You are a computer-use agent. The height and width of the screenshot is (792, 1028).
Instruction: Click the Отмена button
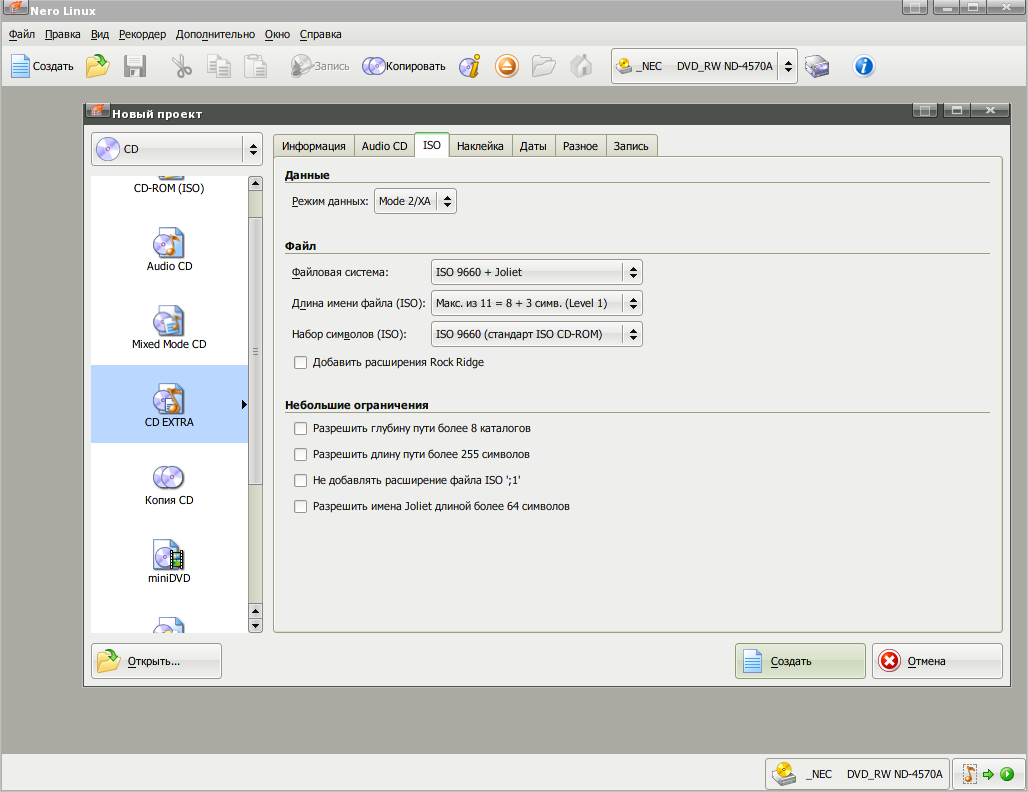937,661
